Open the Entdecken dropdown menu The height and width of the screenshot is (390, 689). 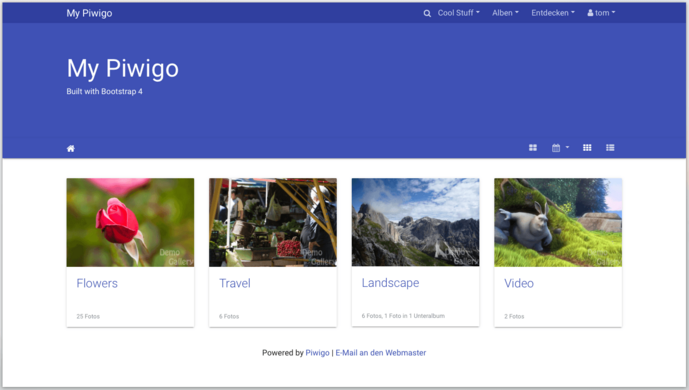point(553,13)
